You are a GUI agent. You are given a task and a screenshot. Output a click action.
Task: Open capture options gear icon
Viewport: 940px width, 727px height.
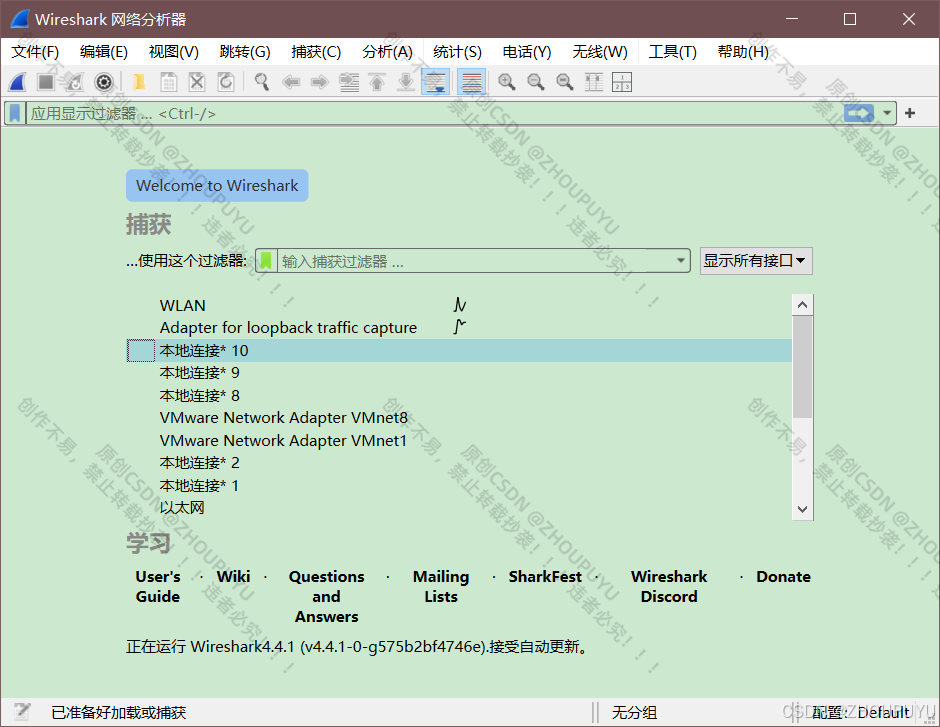pos(104,82)
